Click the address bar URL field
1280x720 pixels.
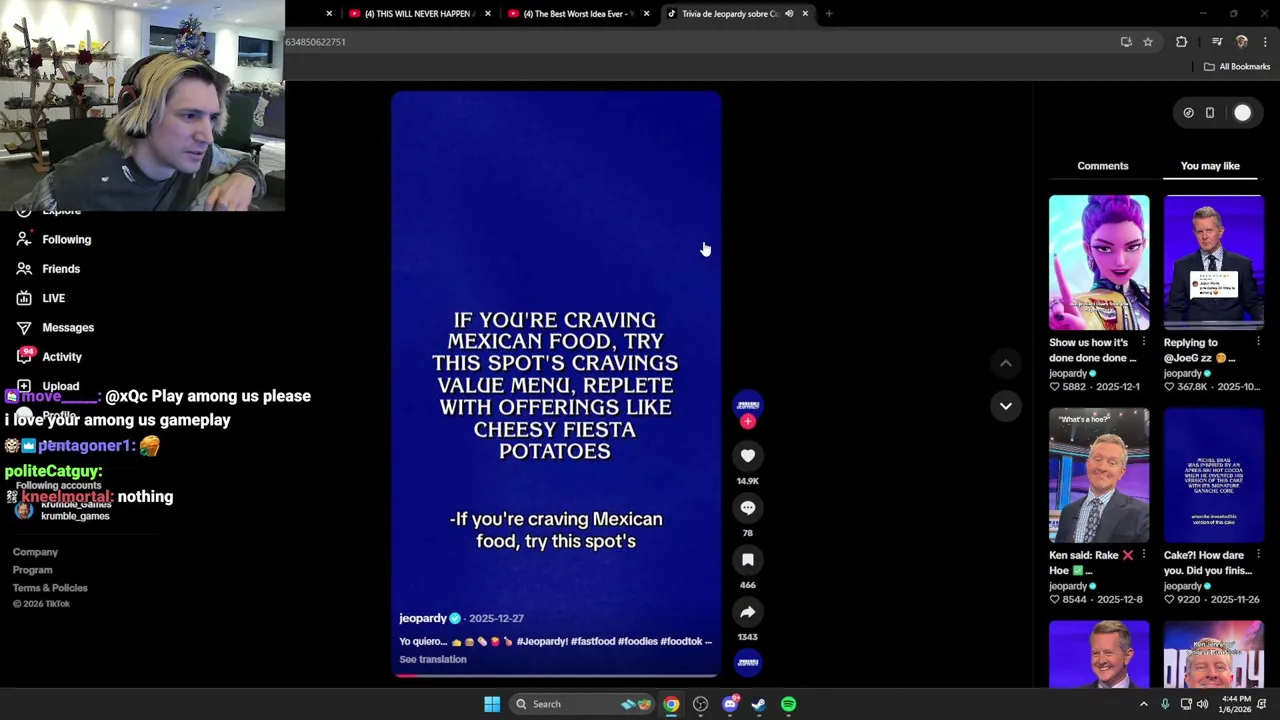[698, 42]
